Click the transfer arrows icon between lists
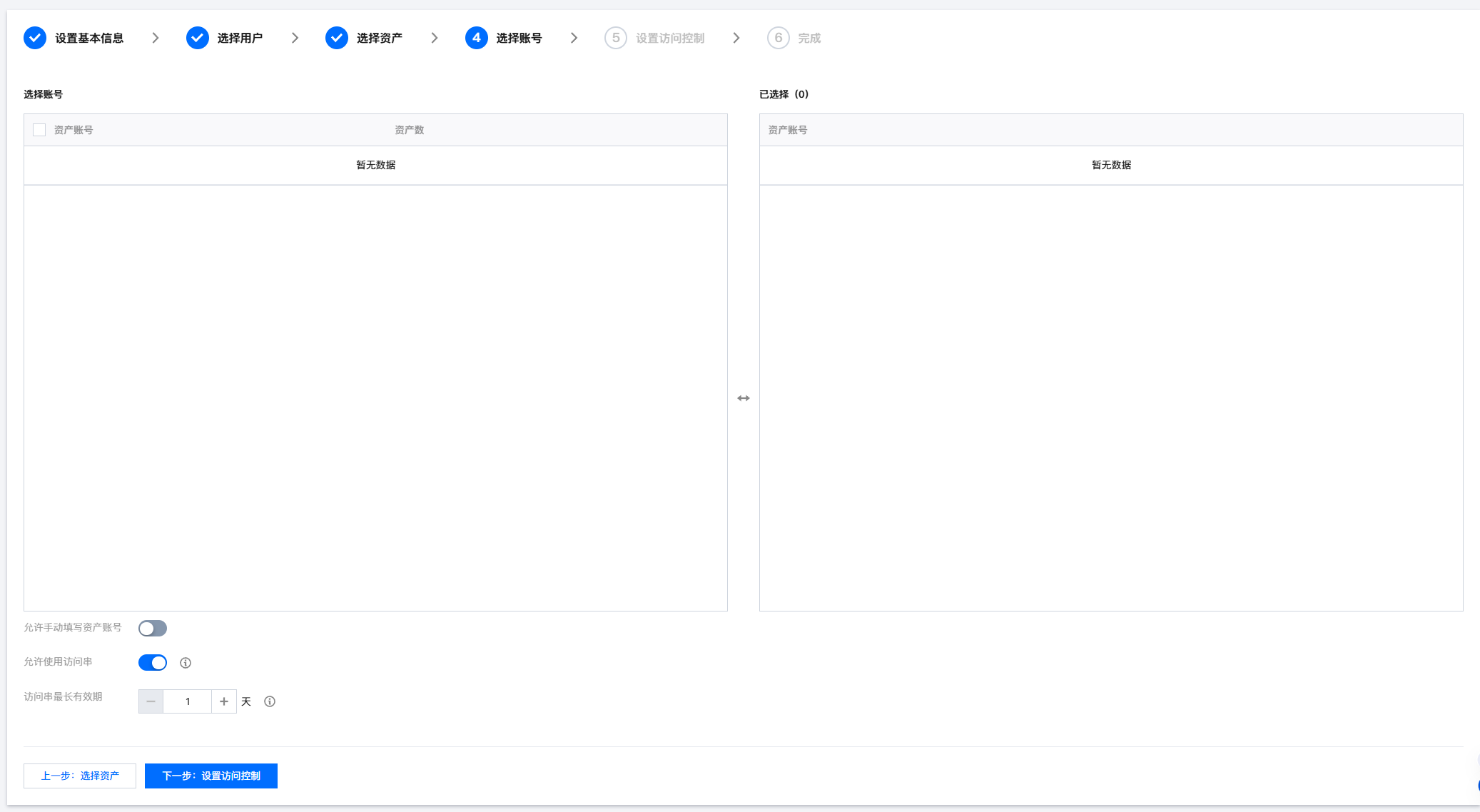This screenshot has height=812, width=1480. [x=744, y=398]
